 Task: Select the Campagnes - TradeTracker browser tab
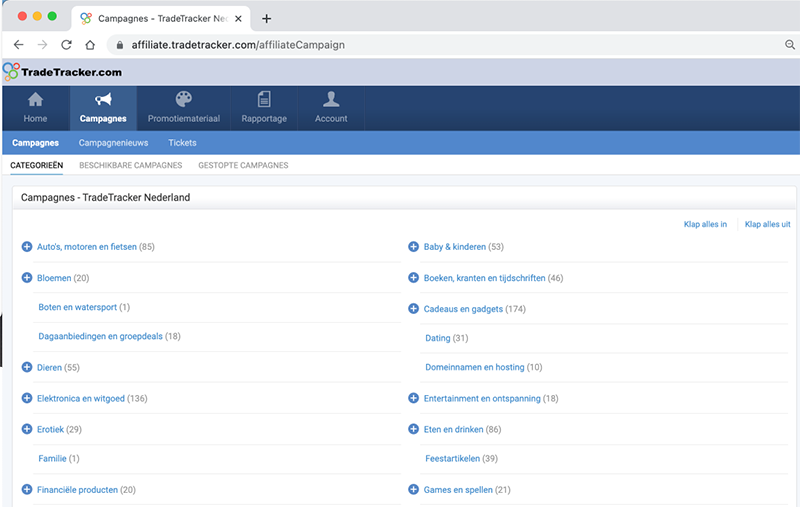coord(161,19)
